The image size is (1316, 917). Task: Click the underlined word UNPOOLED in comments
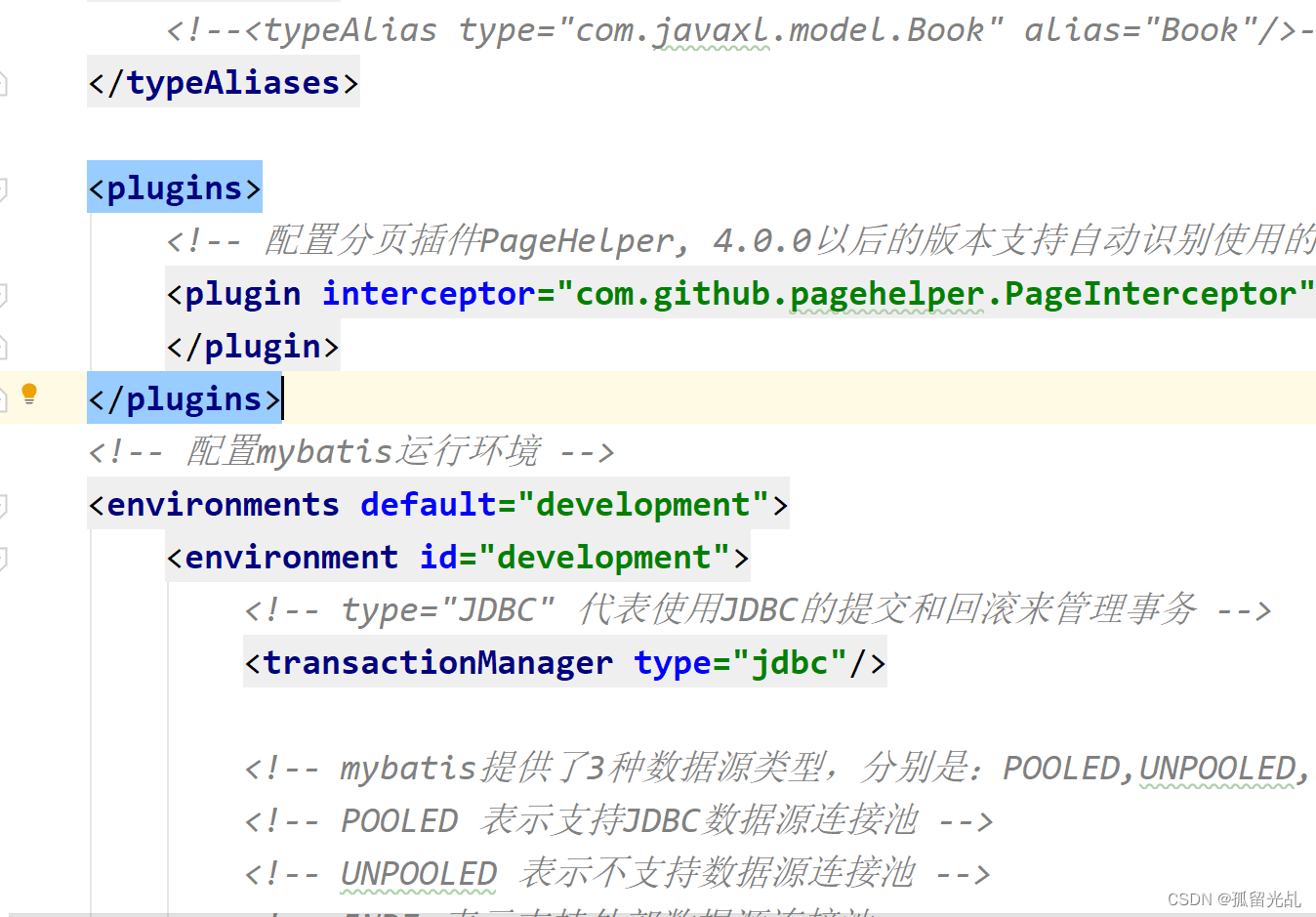[418, 873]
